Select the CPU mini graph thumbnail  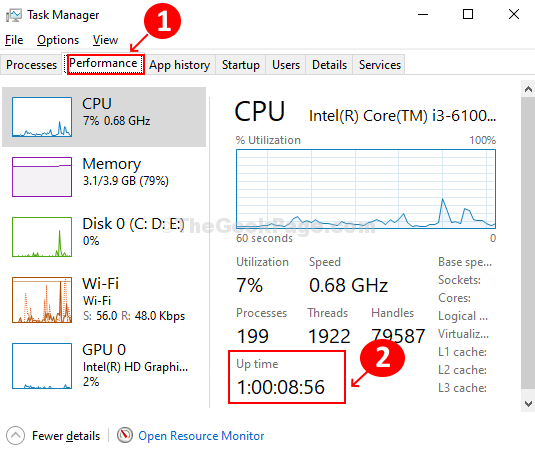[x=42, y=117]
